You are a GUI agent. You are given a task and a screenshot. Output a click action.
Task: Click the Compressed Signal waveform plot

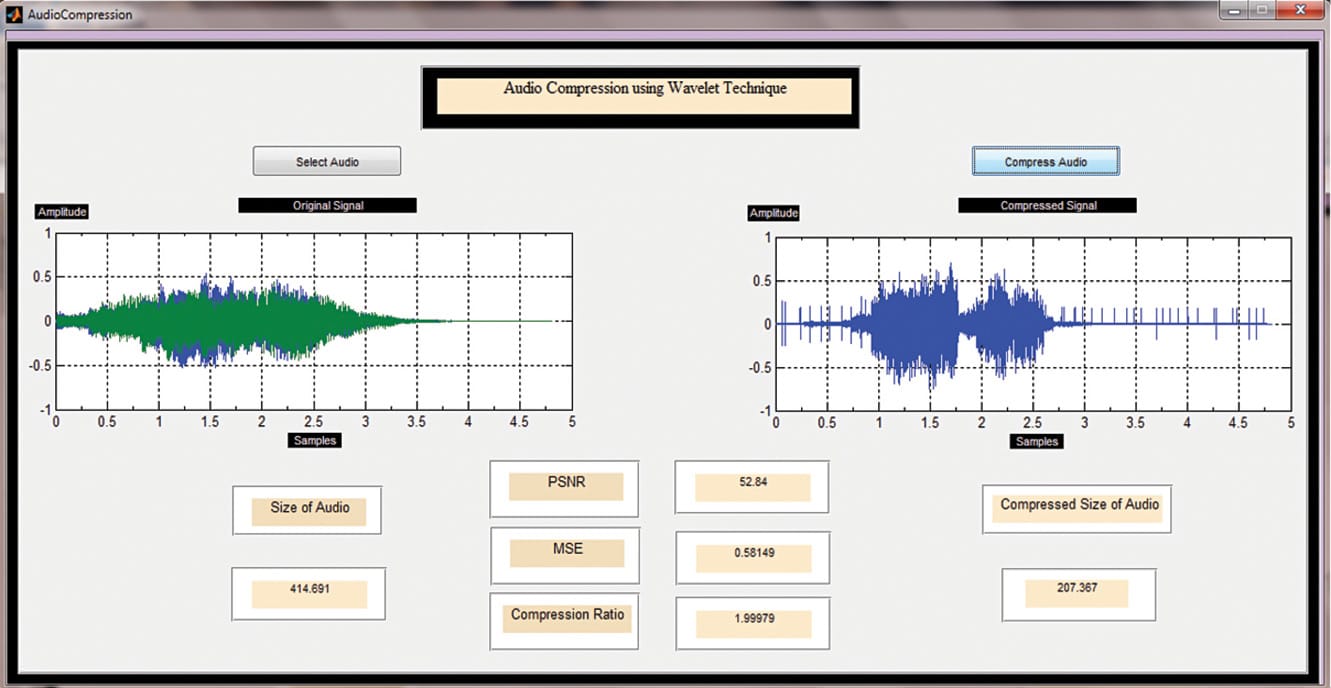tap(1033, 323)
